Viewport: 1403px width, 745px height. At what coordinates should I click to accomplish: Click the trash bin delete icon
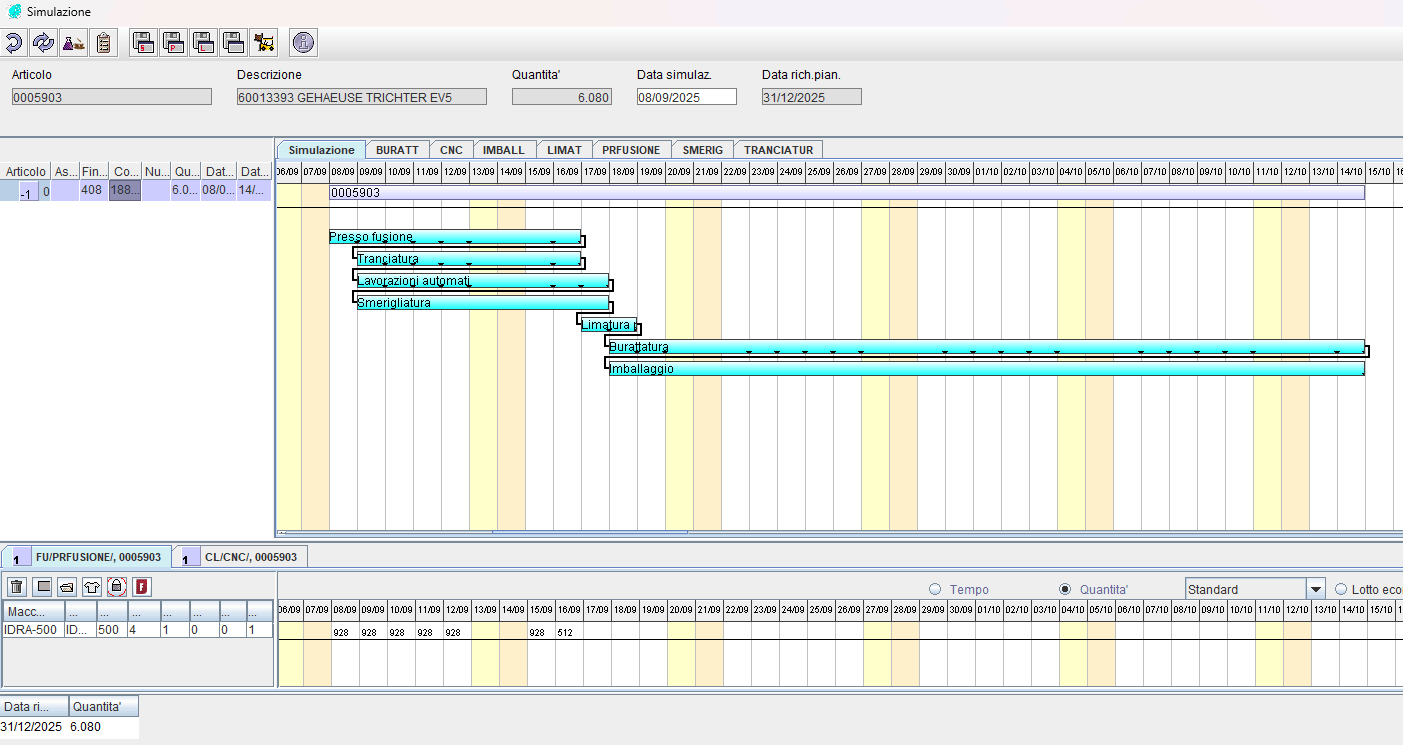click(16, 586)
